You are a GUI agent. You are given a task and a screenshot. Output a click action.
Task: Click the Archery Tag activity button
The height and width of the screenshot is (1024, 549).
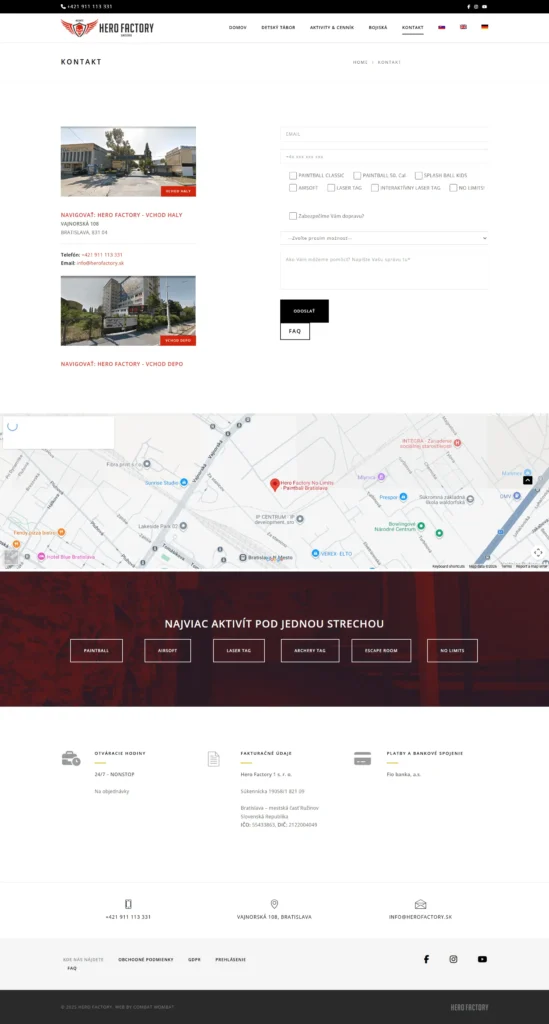coord(310,650)
